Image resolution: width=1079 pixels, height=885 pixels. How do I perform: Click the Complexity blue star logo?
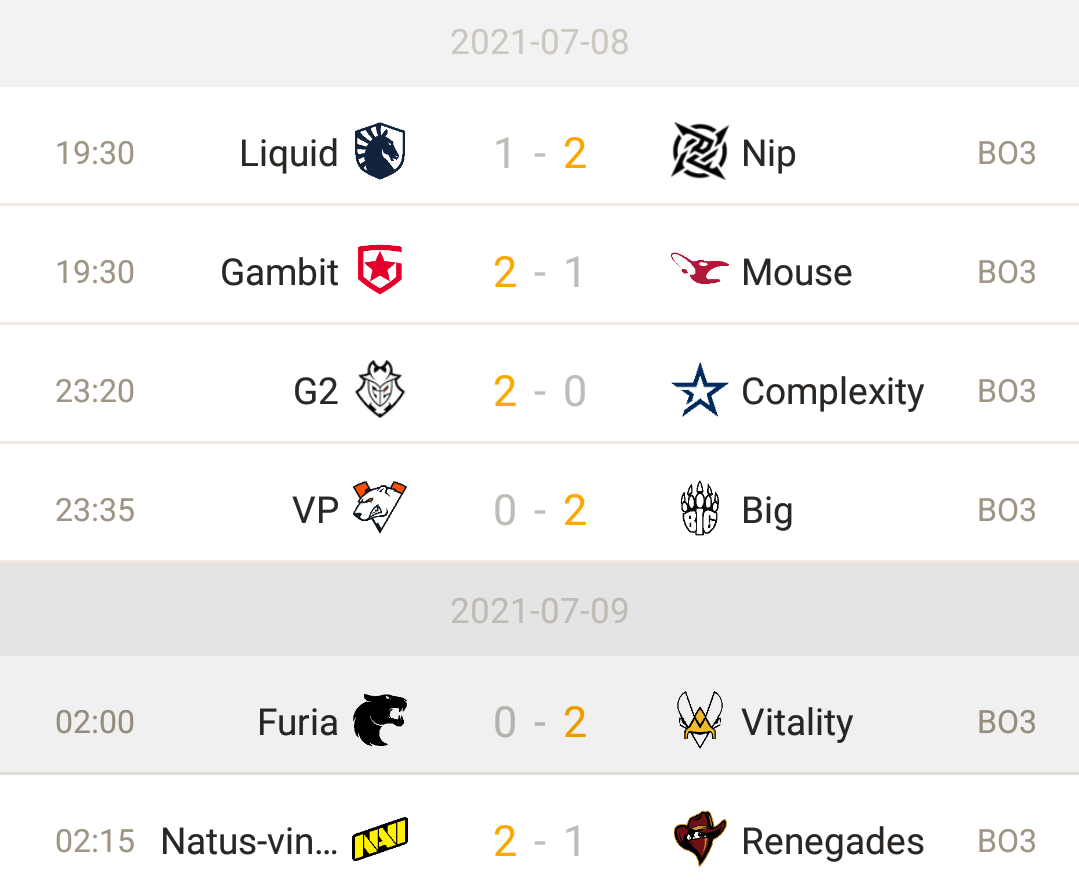click(x=699, y=390)
